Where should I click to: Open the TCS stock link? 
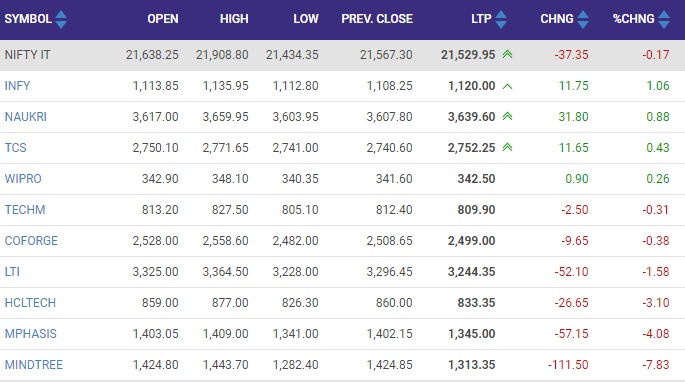[x=16, y=148]
